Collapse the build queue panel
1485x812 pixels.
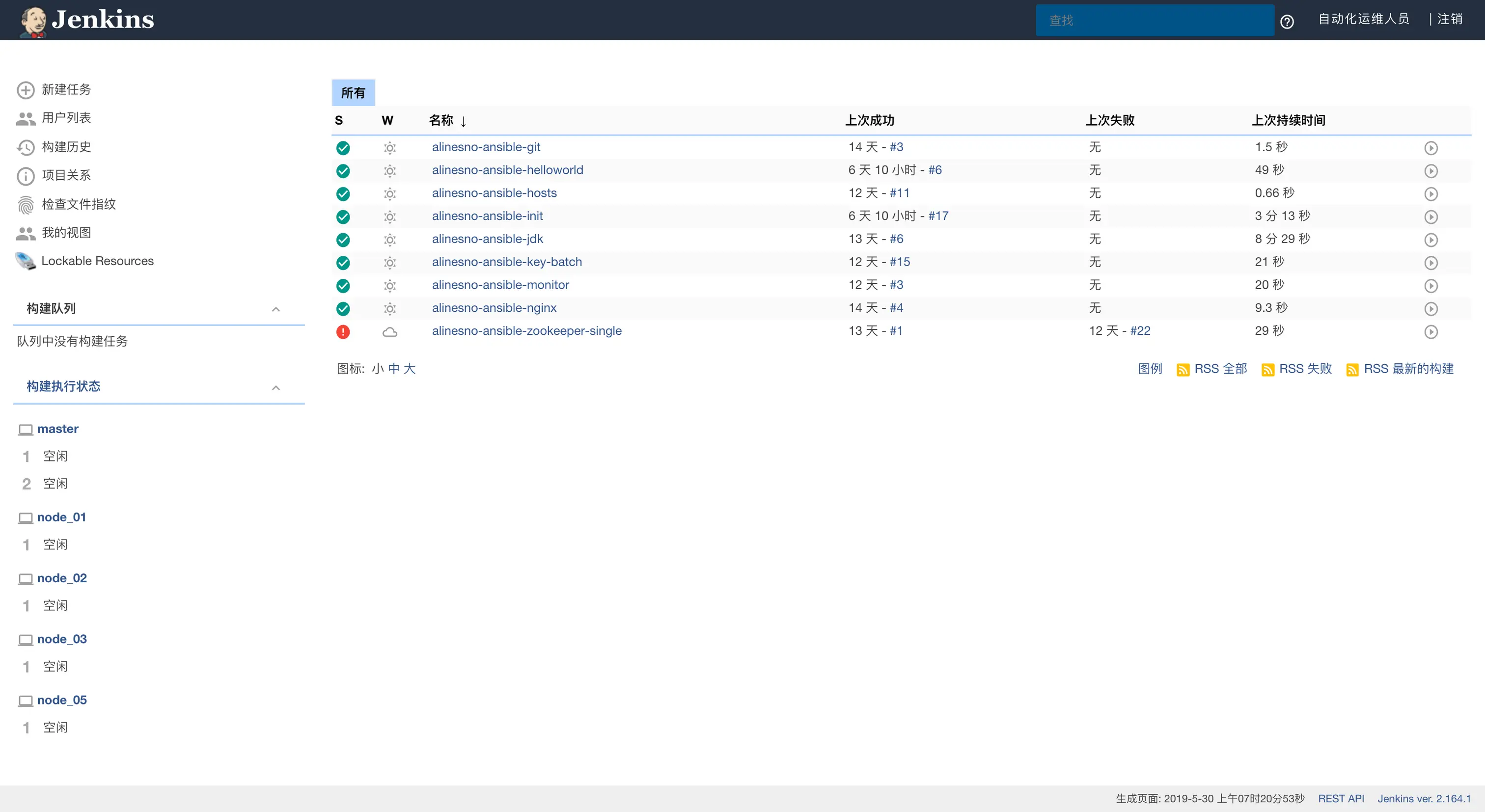coord(275,309)
